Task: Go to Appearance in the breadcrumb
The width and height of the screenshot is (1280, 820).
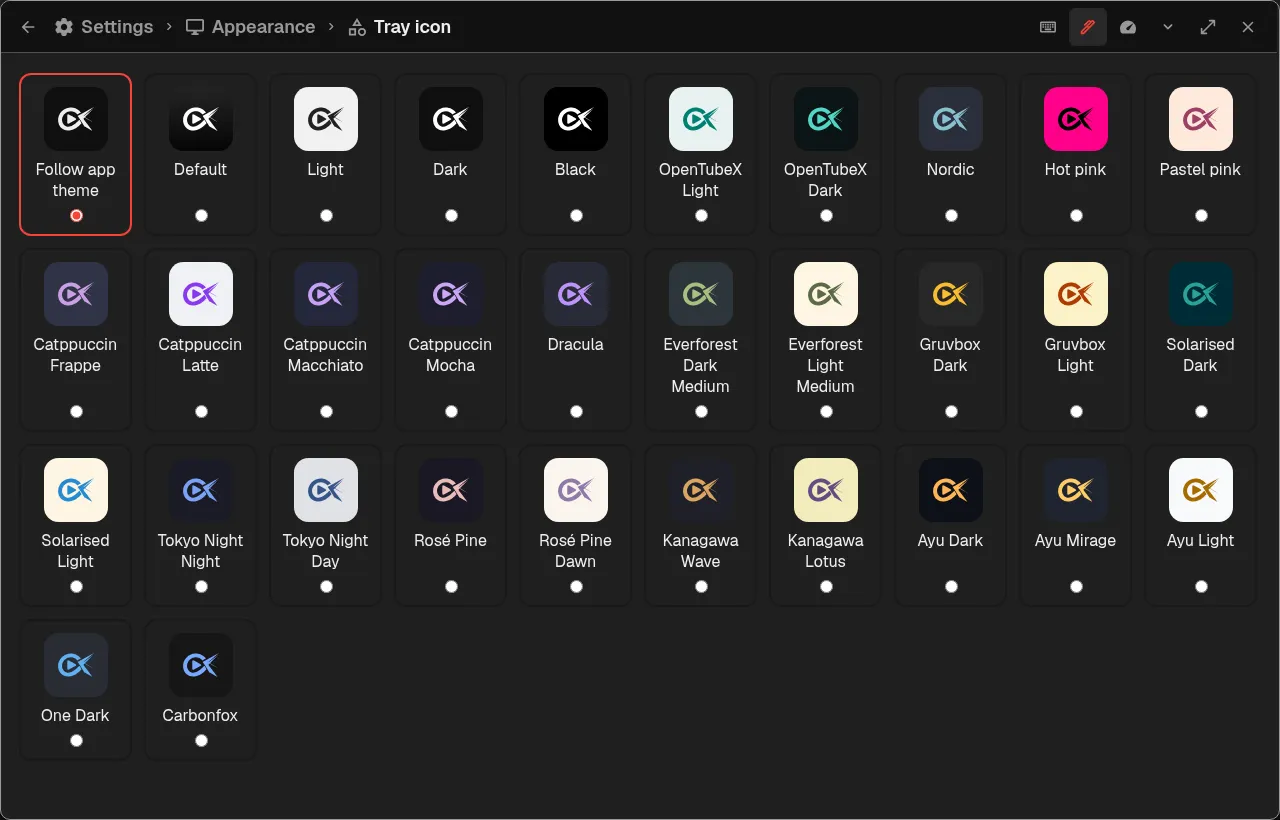Action: (x=251, y=27)
